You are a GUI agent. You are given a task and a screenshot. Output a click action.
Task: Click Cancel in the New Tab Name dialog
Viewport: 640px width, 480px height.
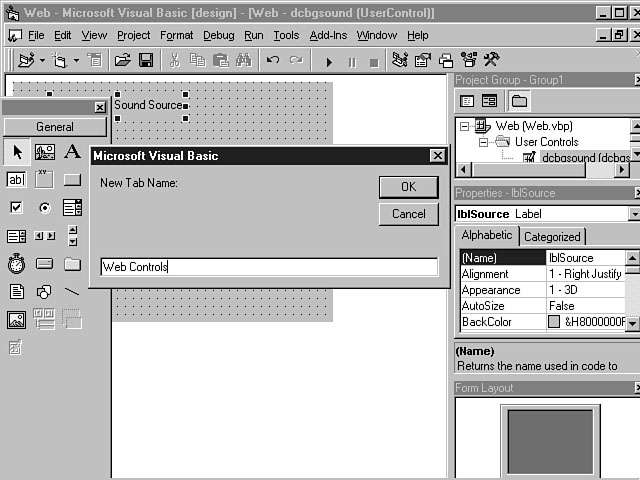(x=408, y=214)
